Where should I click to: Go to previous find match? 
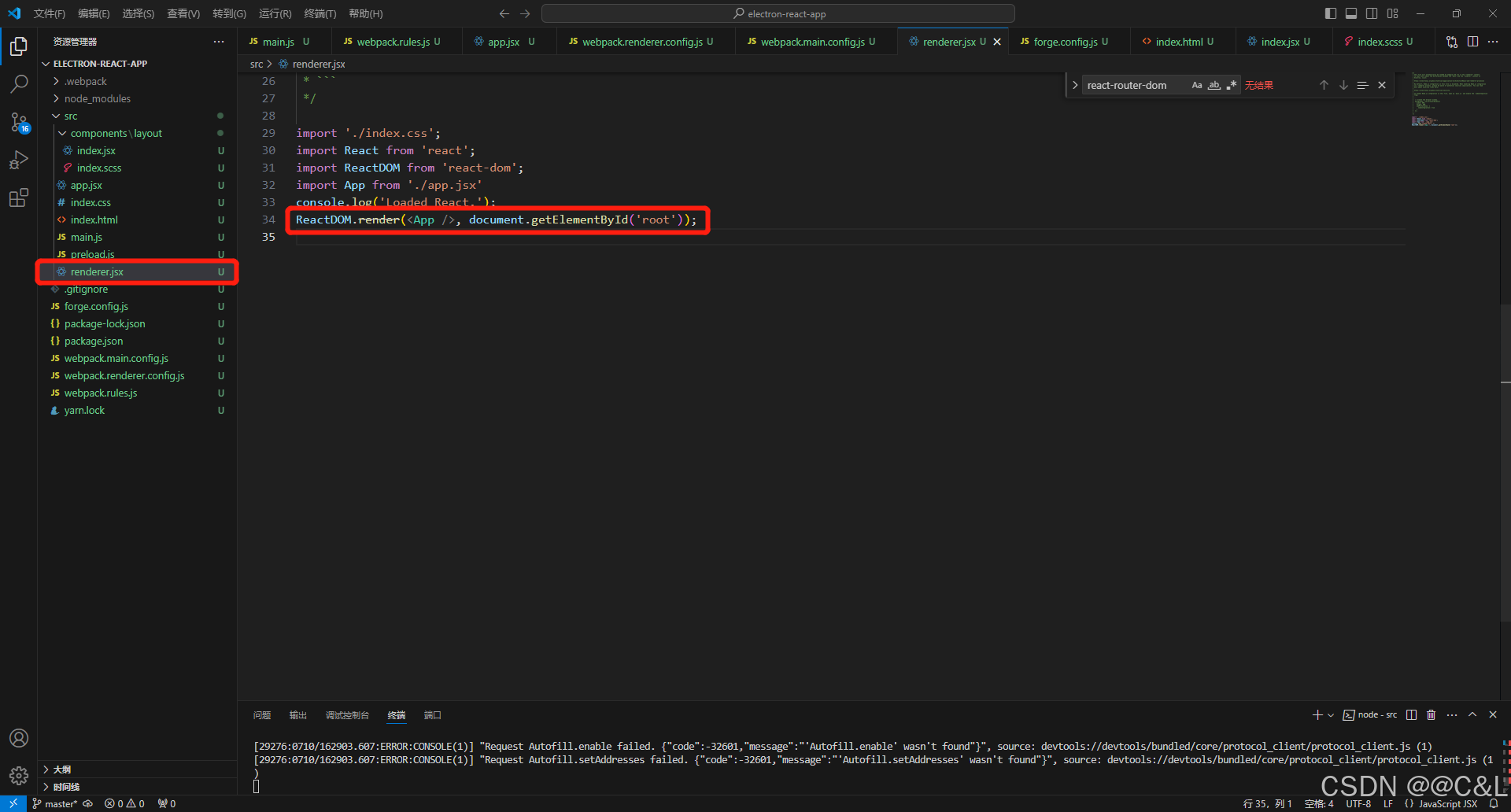pyautogui.click(x=1324, y=85)
